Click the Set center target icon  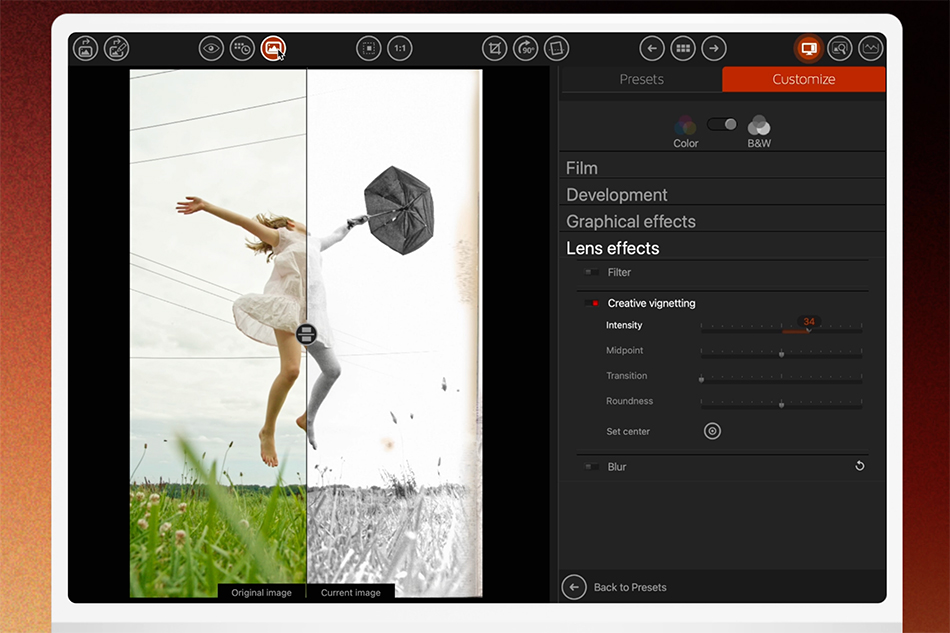712,431
